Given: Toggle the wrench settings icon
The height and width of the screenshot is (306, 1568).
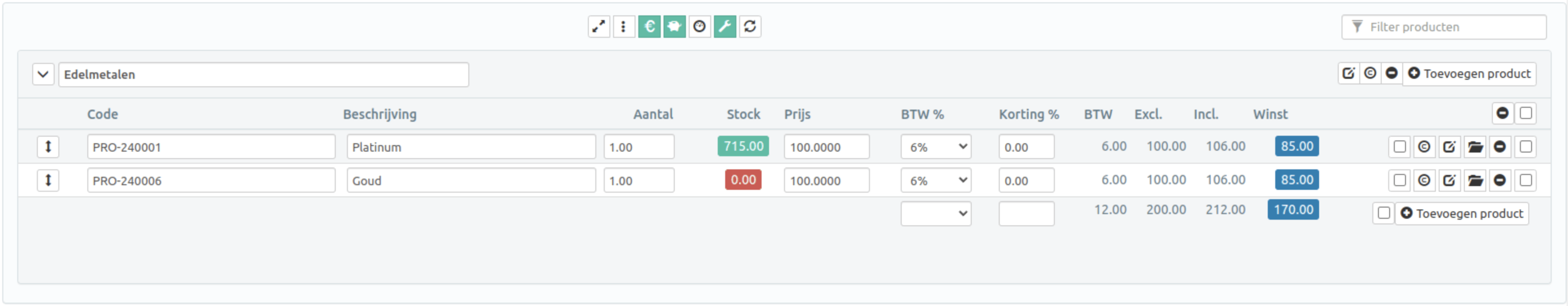Looking at the screenshot, I should tap(724, 27).
